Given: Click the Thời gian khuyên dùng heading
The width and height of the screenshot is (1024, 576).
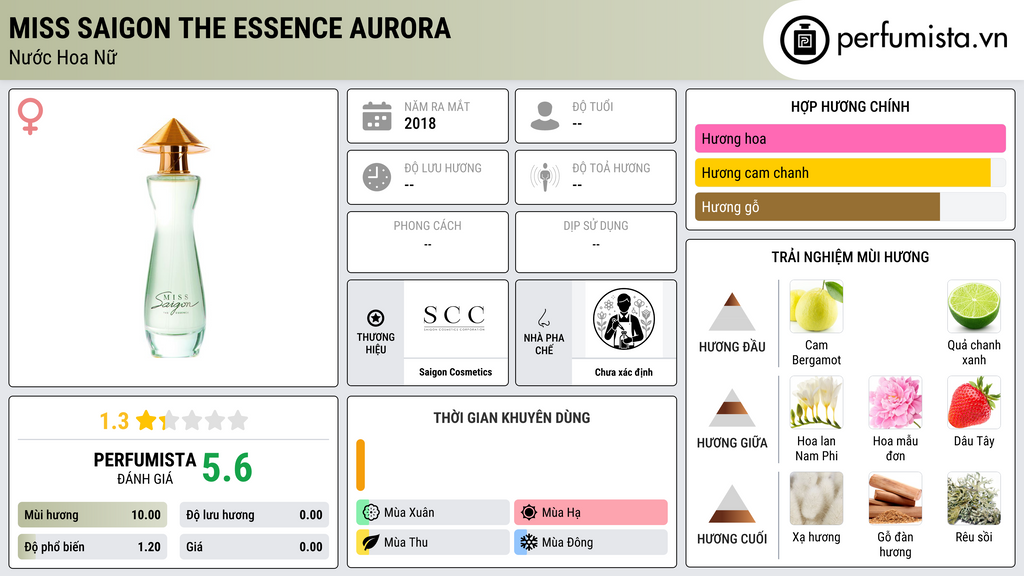Looking at the screenshot, I should click(x=512, y=418).
